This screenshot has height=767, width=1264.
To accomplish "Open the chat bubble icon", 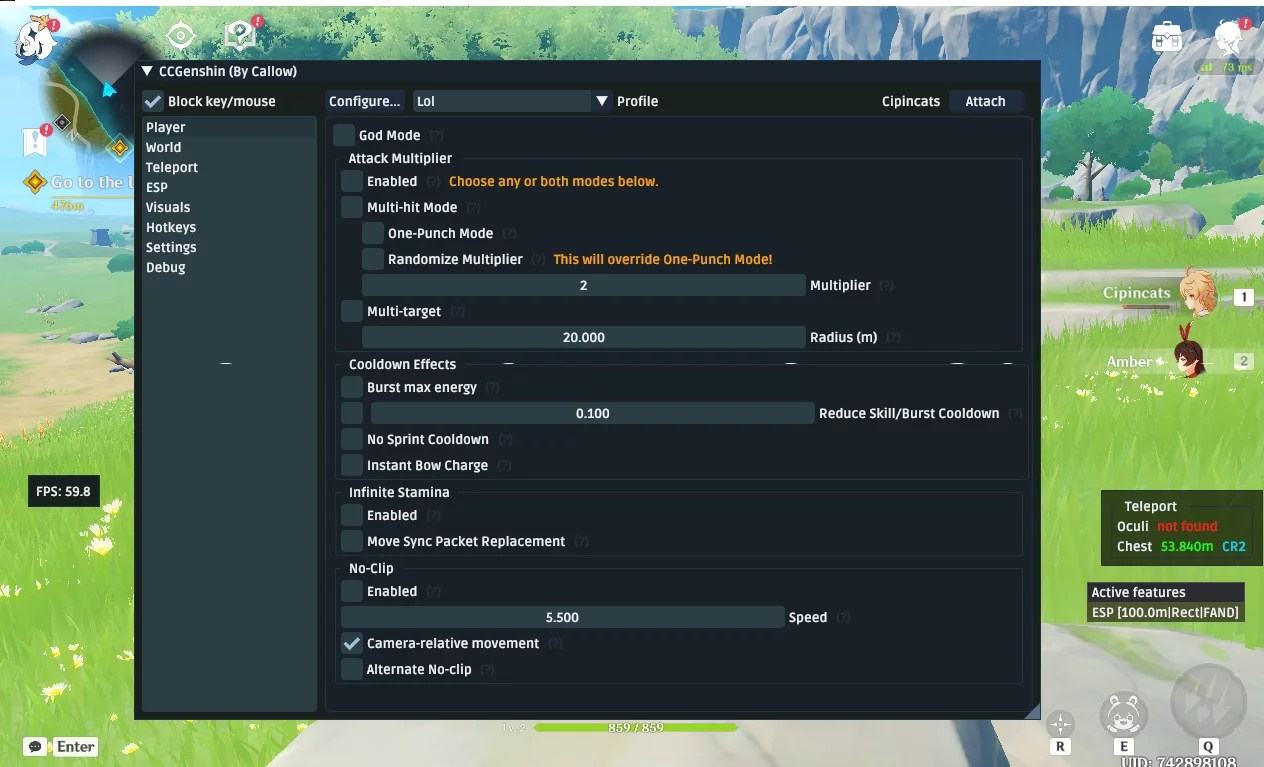I will [x=36, y=747].
